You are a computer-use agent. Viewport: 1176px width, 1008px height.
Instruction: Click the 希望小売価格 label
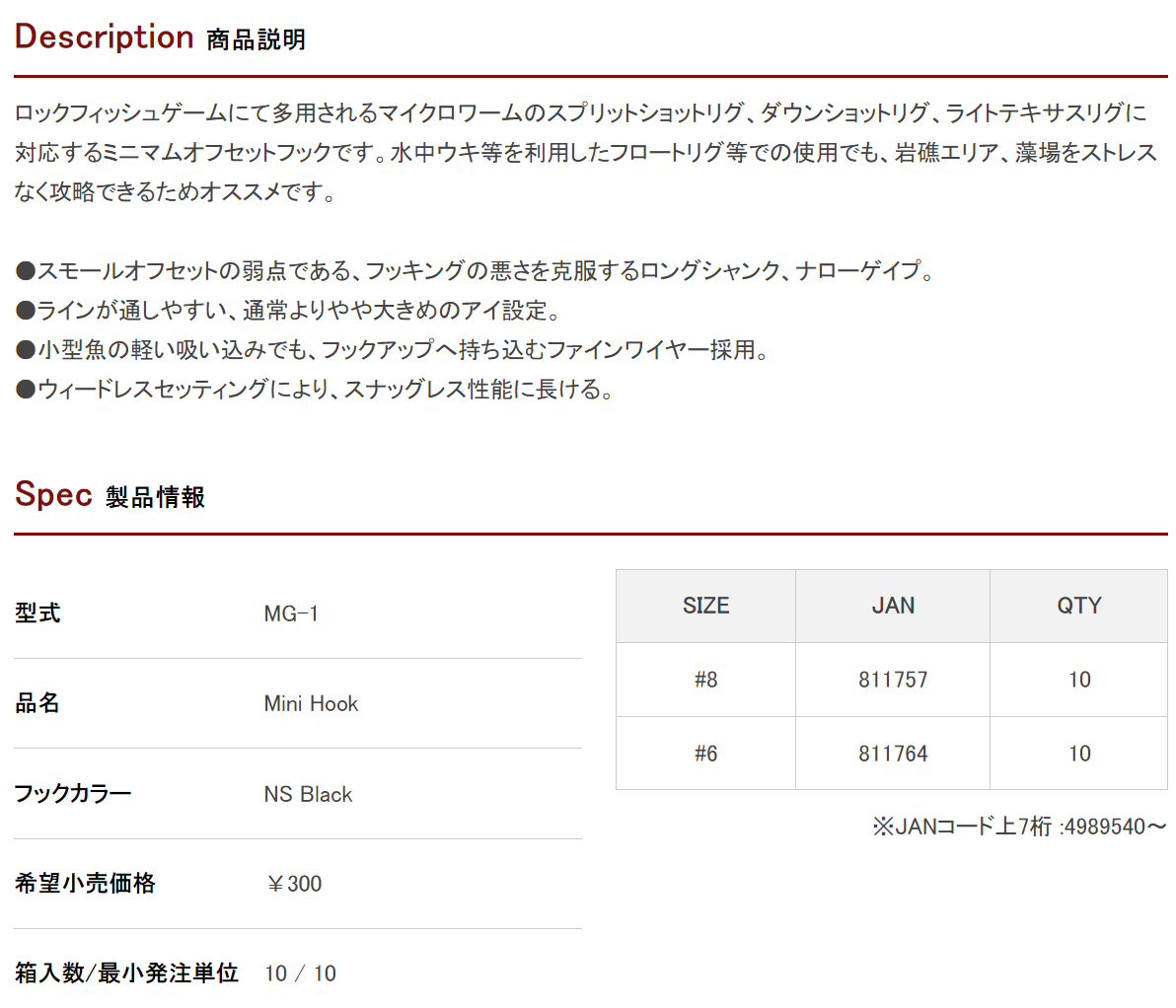tap(85, 883)
